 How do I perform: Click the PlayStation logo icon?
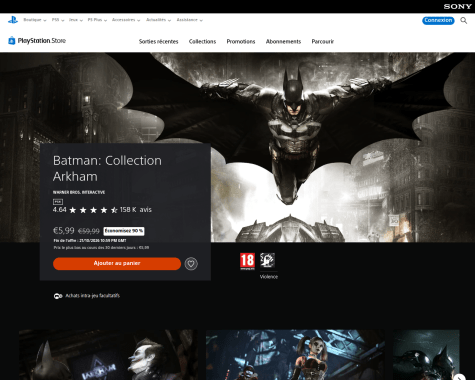[x=13, y=20]
